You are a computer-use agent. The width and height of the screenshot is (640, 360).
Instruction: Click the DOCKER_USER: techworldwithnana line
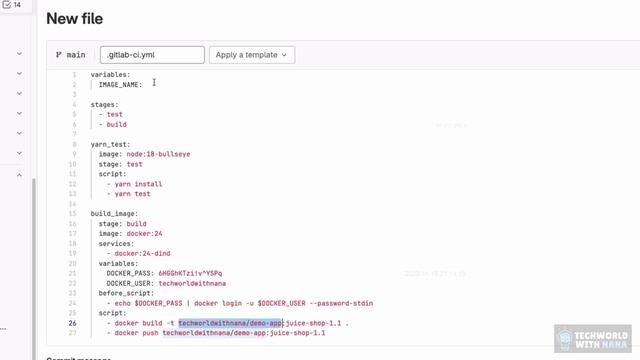point(166,284)
